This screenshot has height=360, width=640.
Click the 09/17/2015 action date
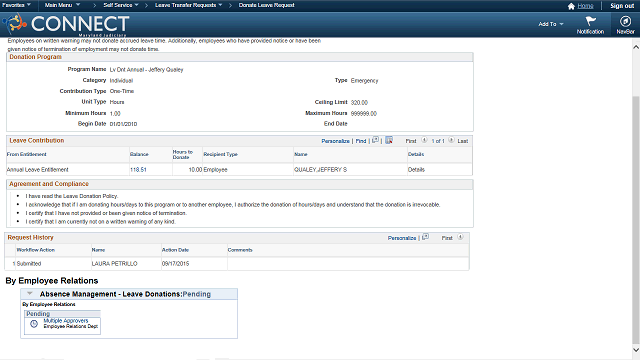[176, 264]
